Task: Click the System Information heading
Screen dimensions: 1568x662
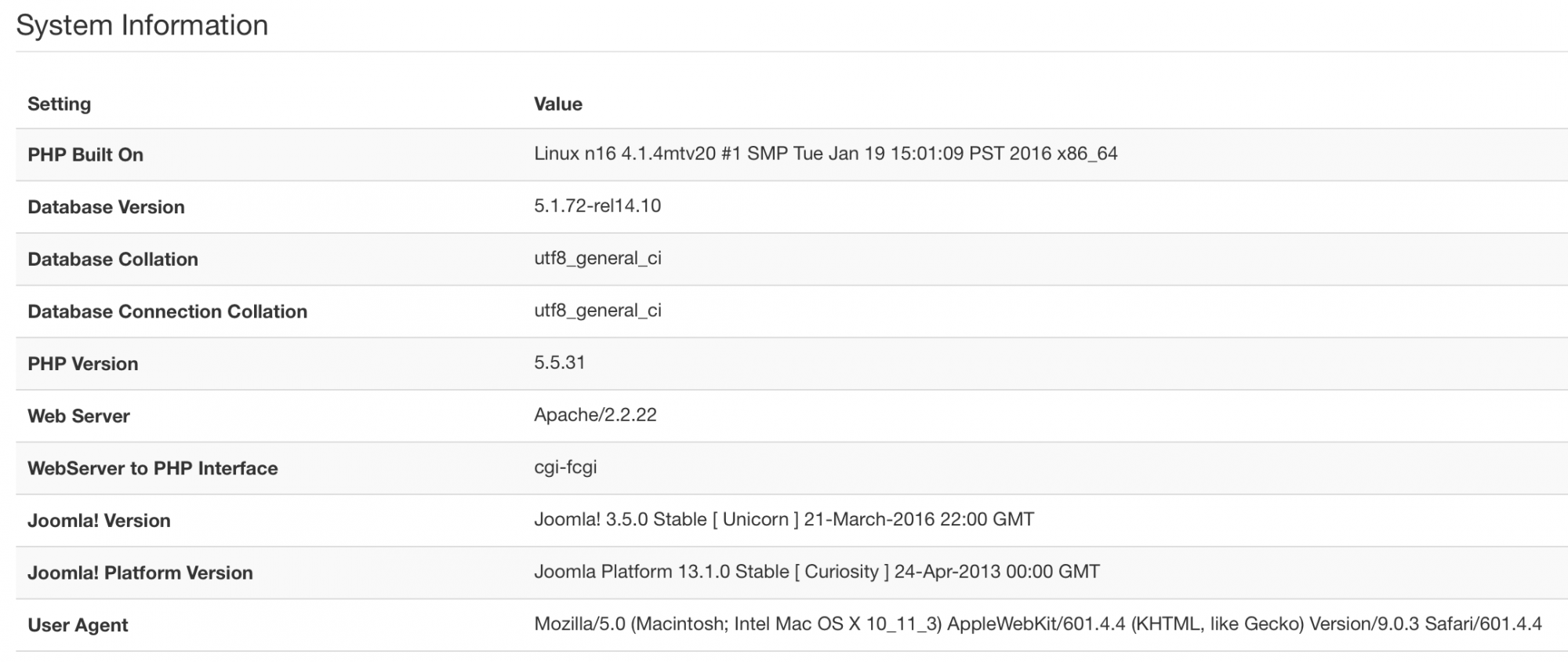Action: (142, 25)
